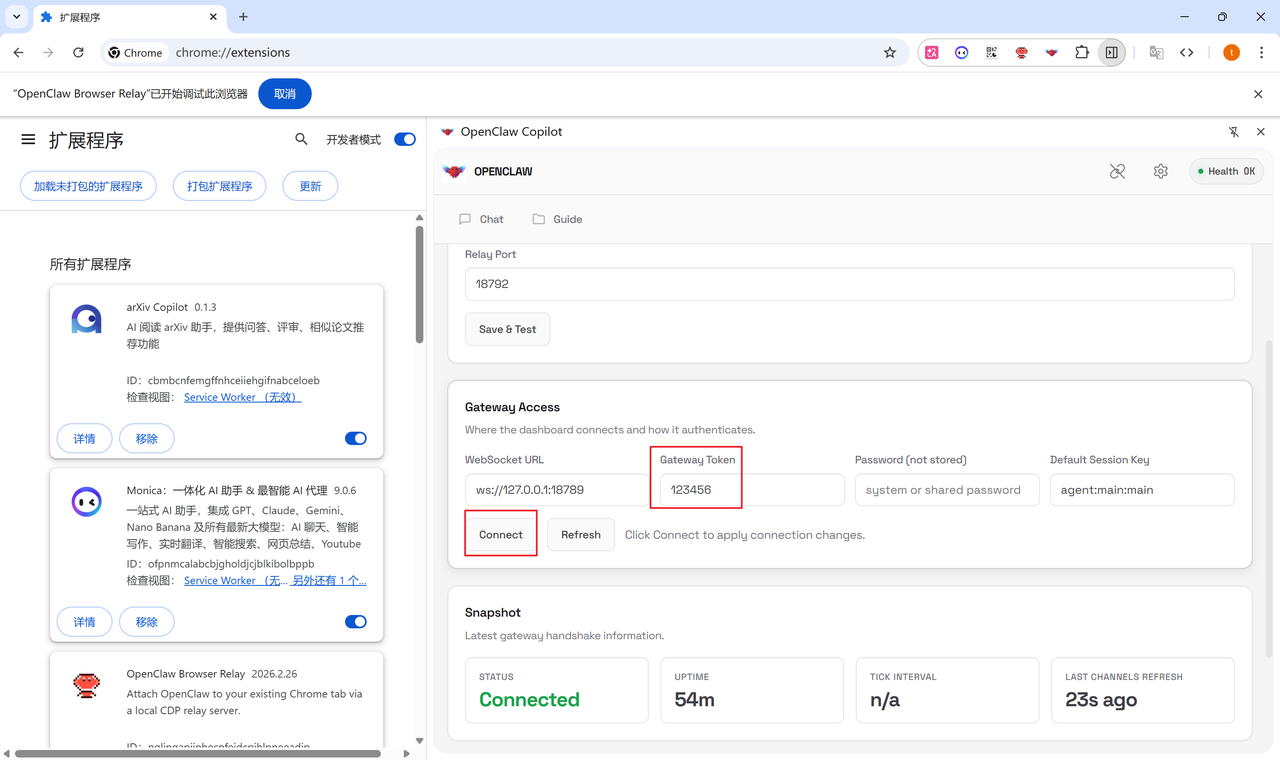Turn off 开发者模式 developer mode switch
Screen dimensions: 1280x760
pos(404,140)
